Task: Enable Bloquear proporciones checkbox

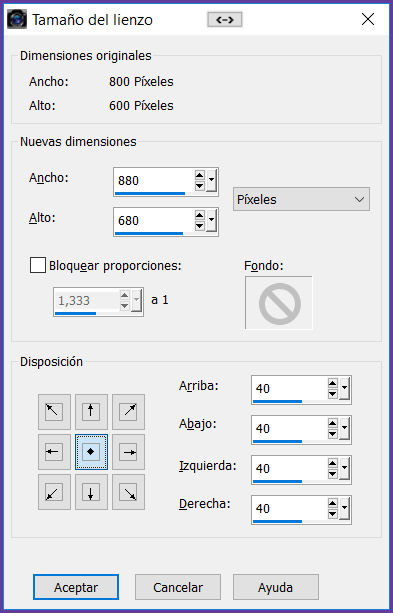Action: tap(38, 265)
